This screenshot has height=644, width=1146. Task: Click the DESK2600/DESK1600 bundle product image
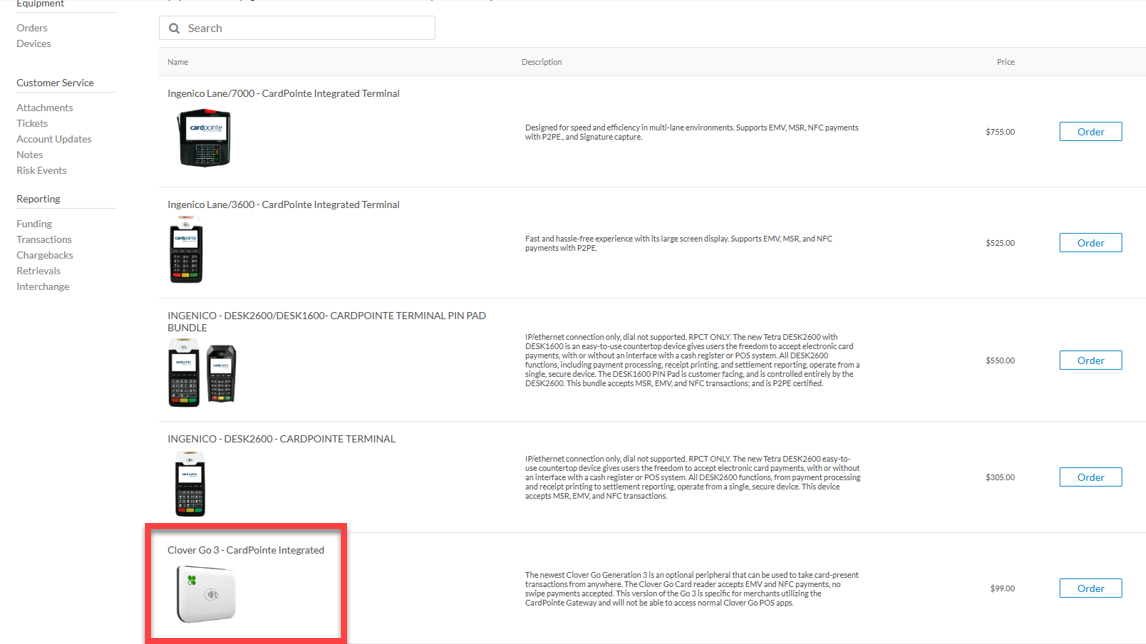(202, 372)
